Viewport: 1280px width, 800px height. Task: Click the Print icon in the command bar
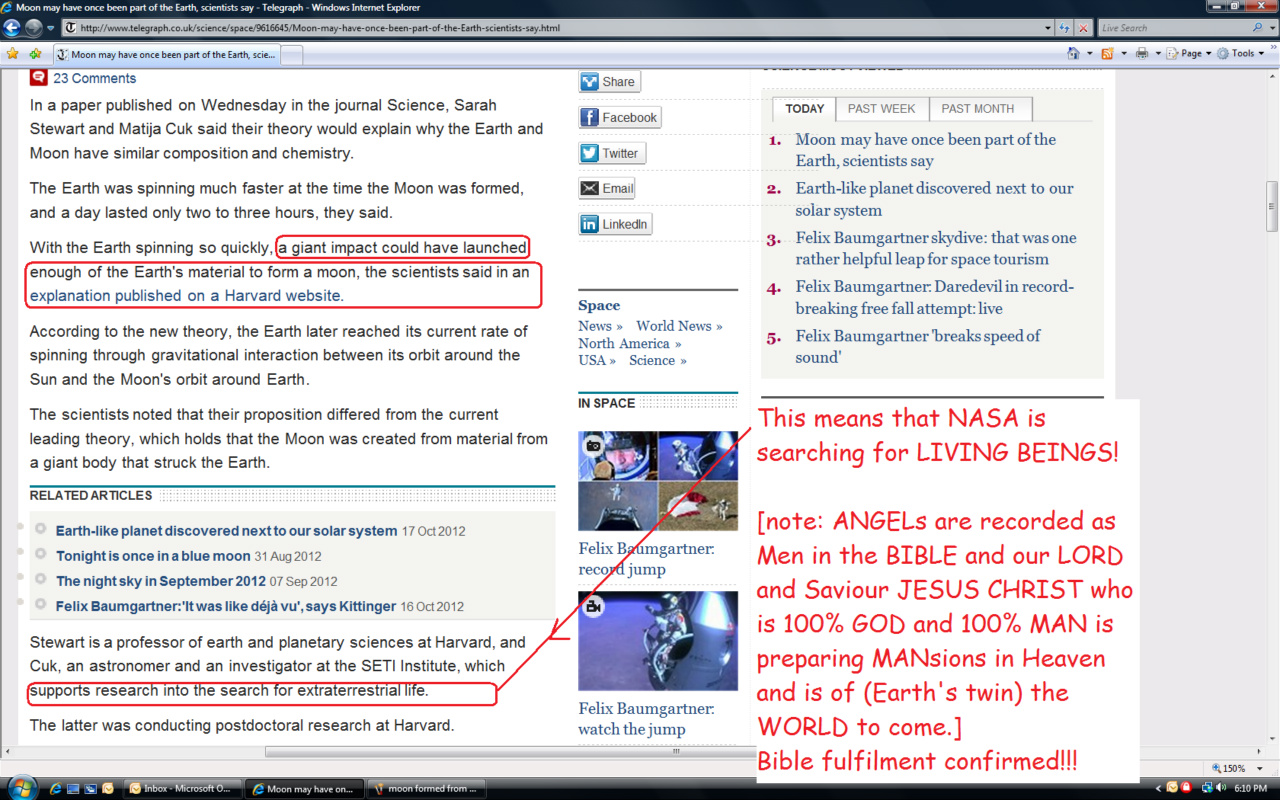pyautogui.click(x=1141, y=54)
